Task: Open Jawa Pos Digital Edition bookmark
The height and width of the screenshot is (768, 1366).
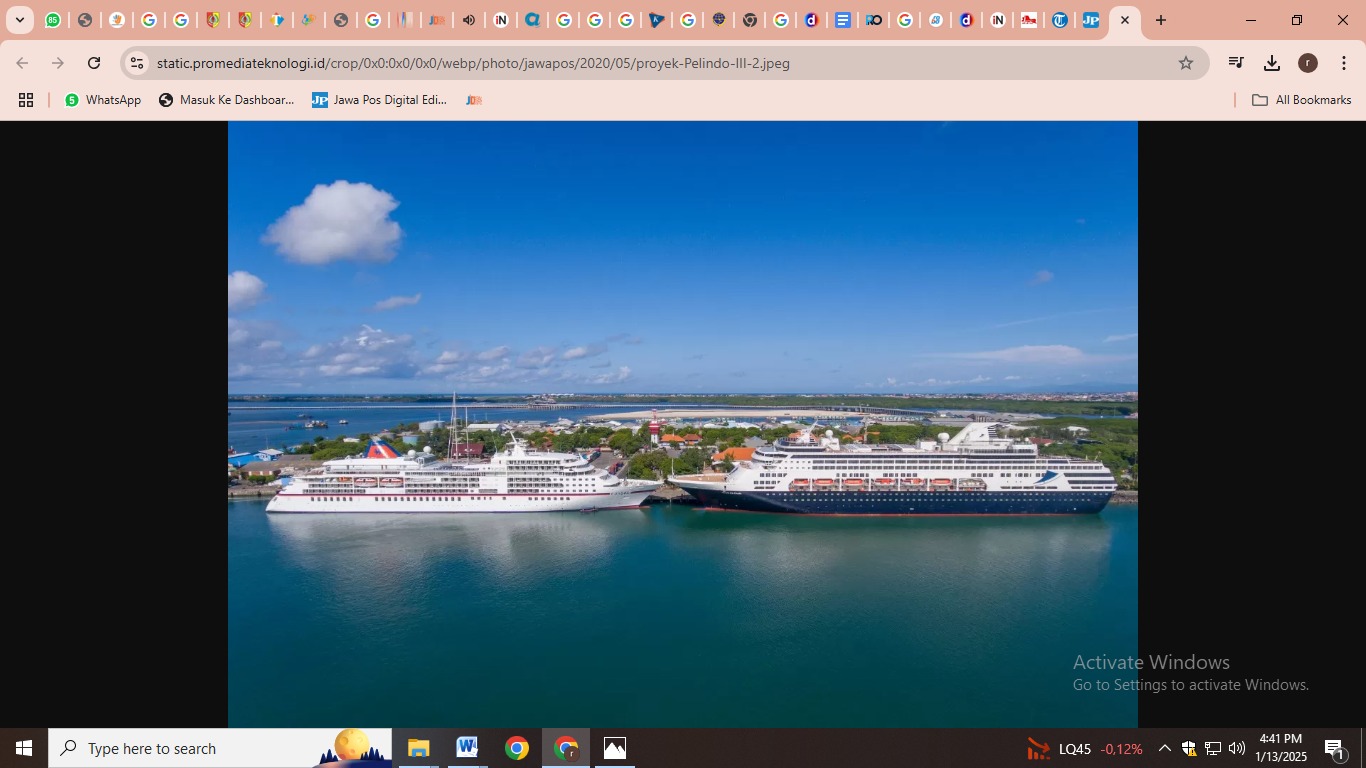Action: (380, 100)
